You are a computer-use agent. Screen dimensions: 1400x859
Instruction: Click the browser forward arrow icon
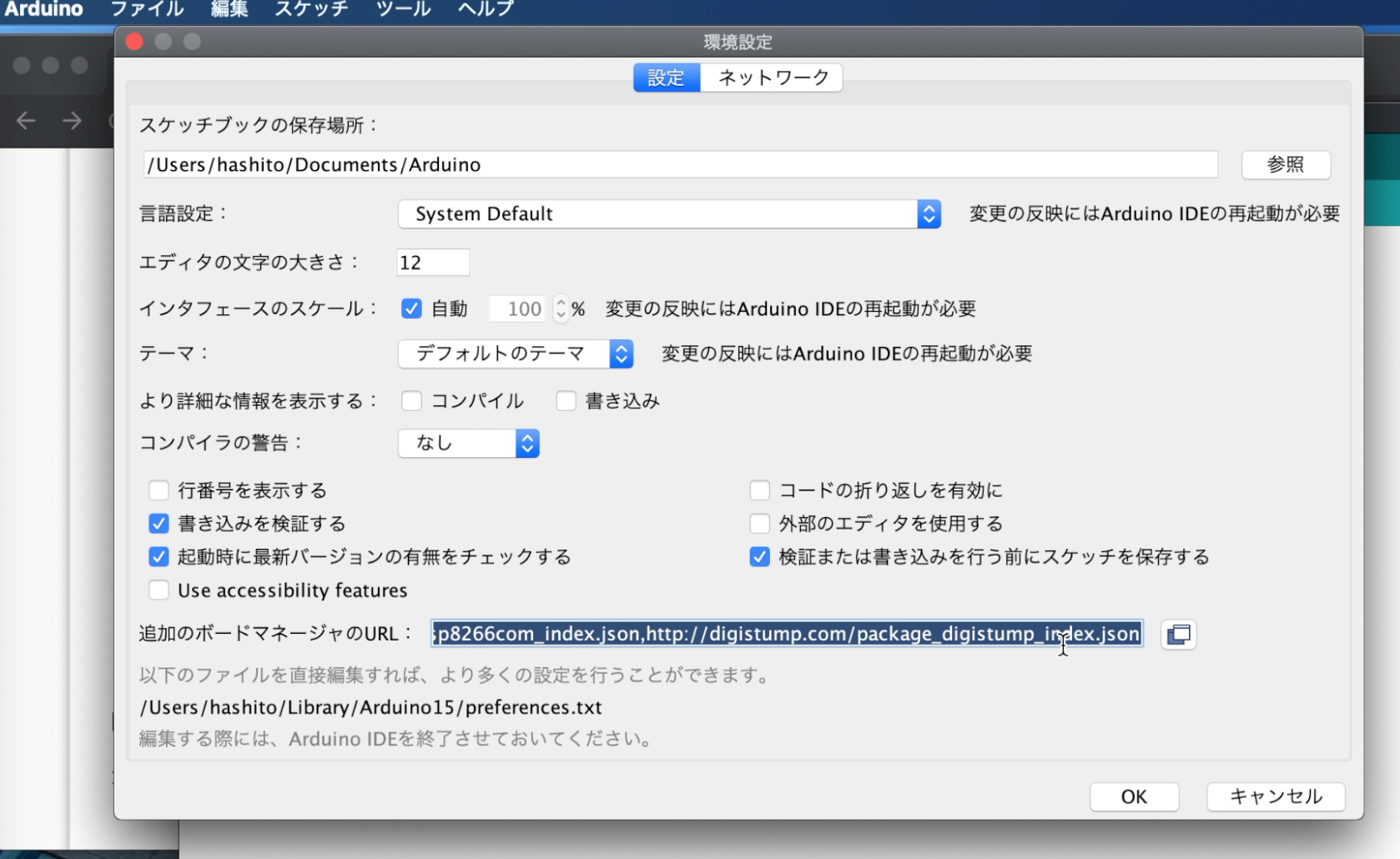pos(73,121)
